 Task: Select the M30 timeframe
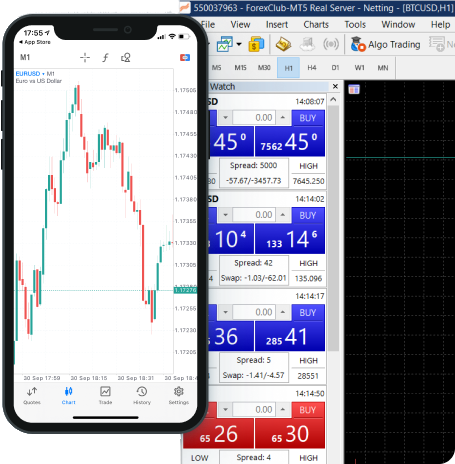264,68
